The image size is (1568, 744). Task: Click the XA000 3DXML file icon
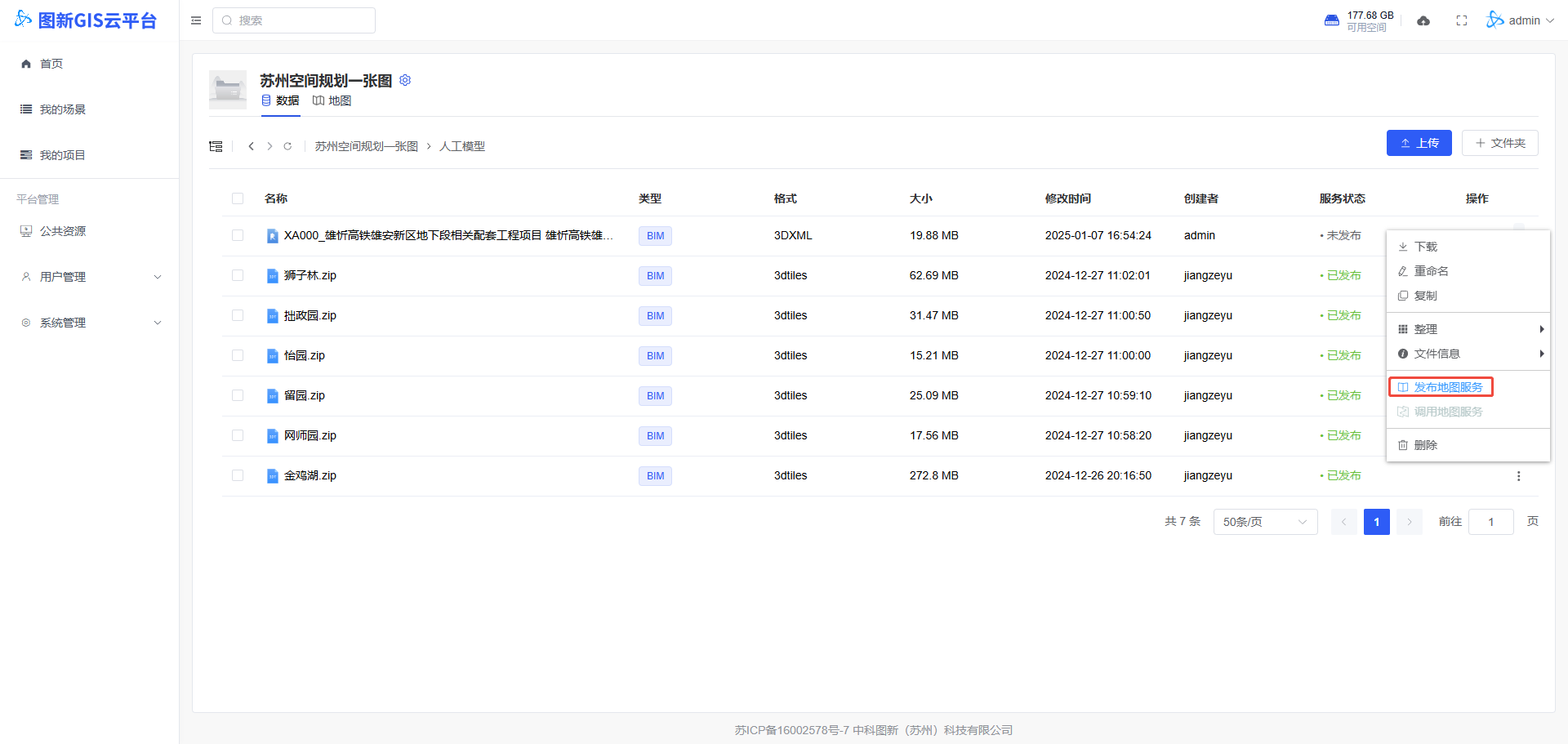(x=273, y=236)
